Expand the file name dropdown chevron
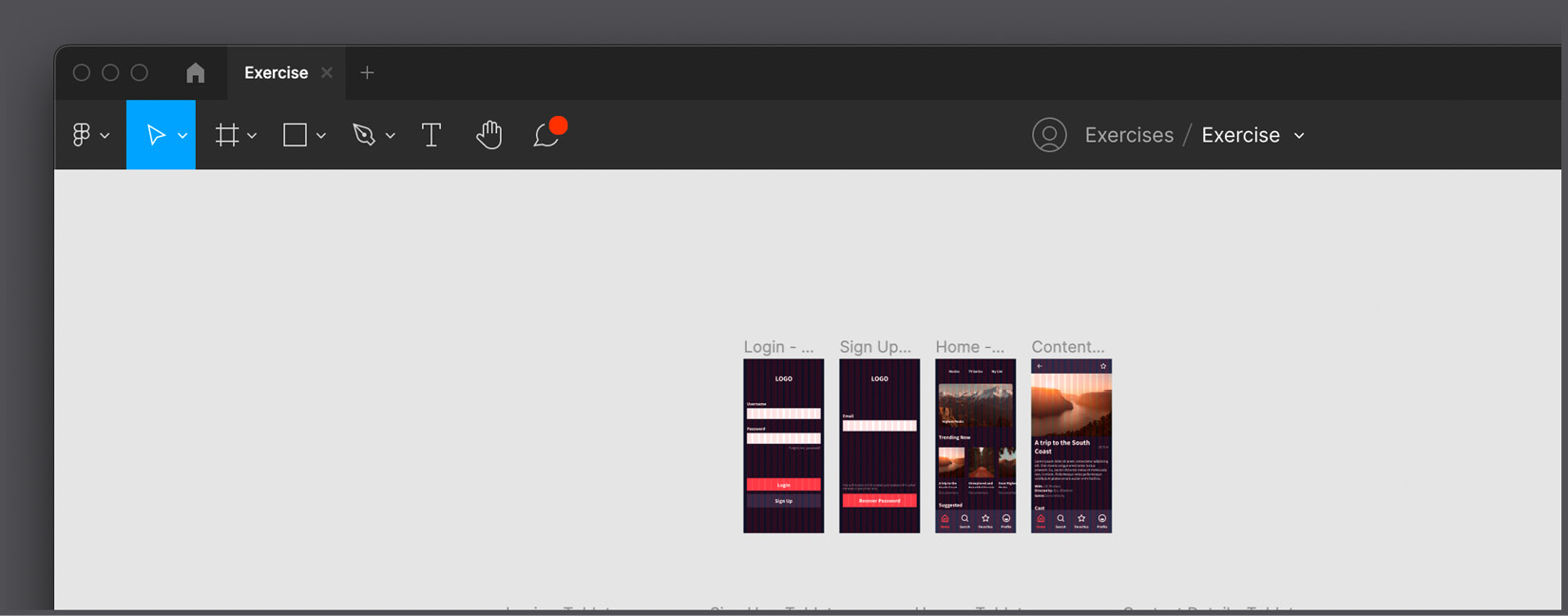This screenshot has height=616, width=1568. coord(1299,136)
